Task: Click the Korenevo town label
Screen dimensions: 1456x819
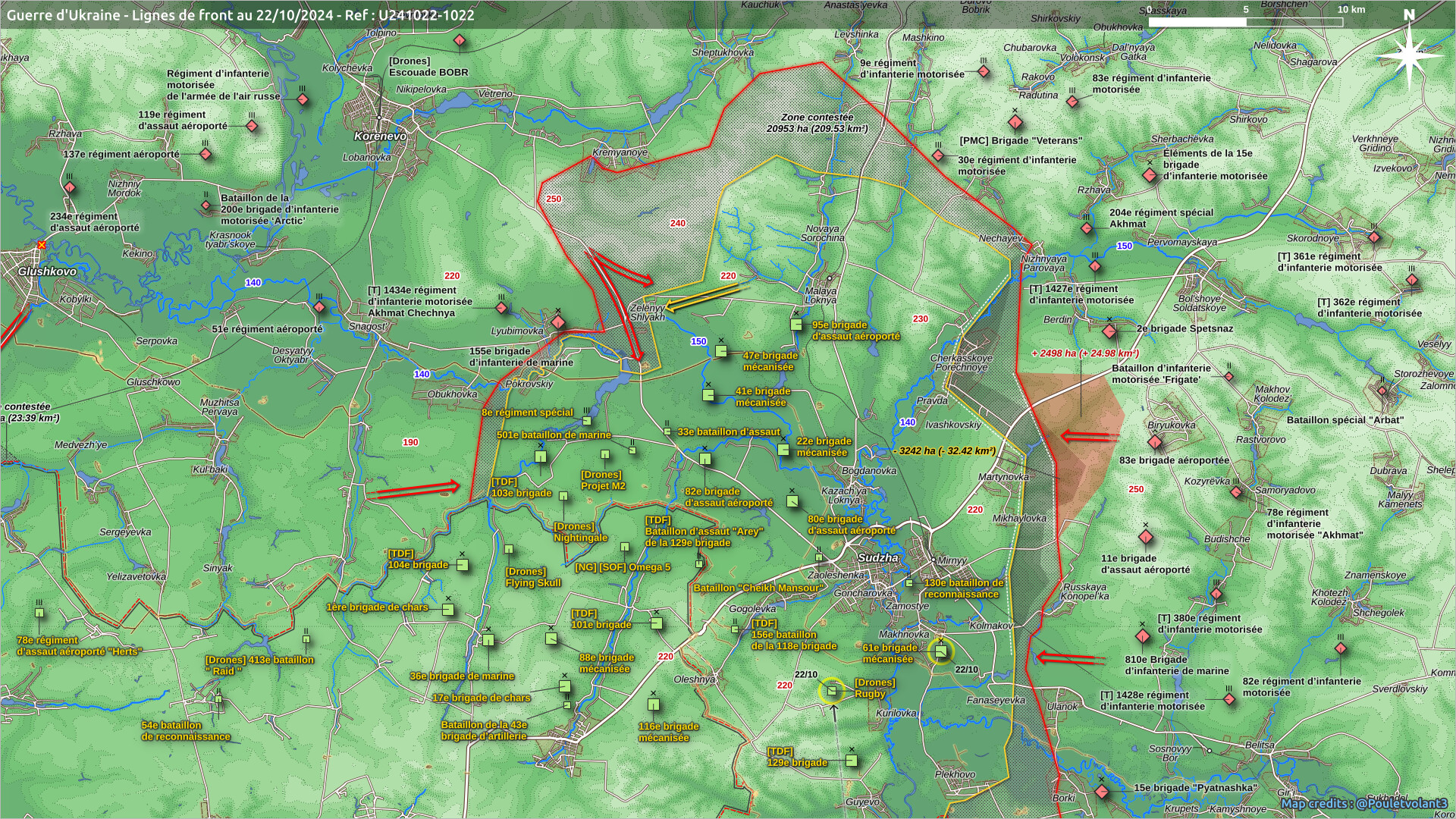Action: [380, 136]
